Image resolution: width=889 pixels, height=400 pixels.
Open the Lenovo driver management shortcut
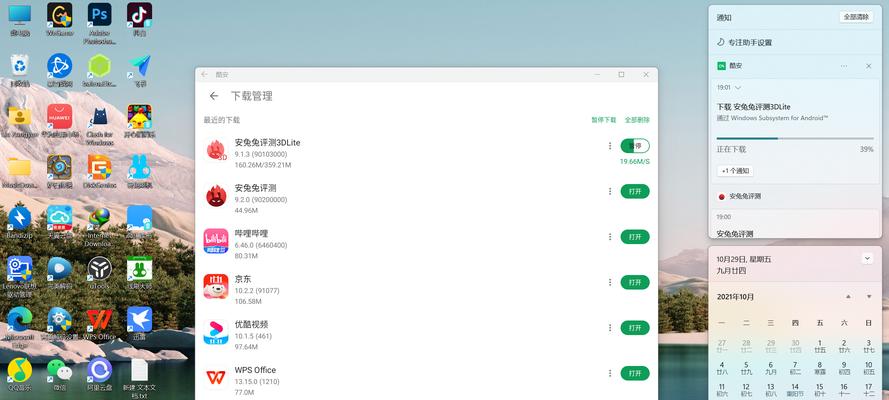tap(19, 269)
